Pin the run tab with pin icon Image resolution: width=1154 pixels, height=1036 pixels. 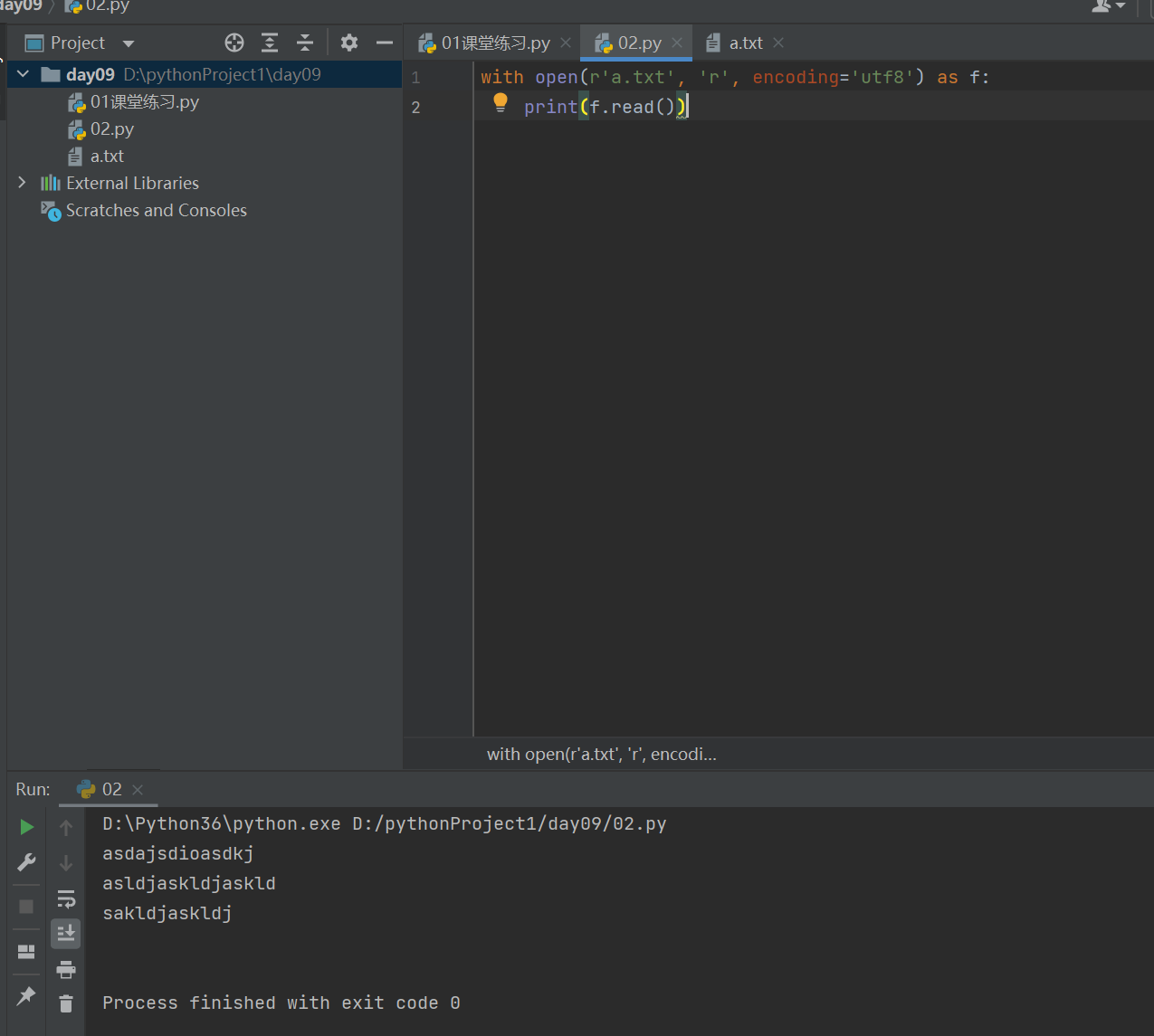pyautogui.click(x=26, y=996)
